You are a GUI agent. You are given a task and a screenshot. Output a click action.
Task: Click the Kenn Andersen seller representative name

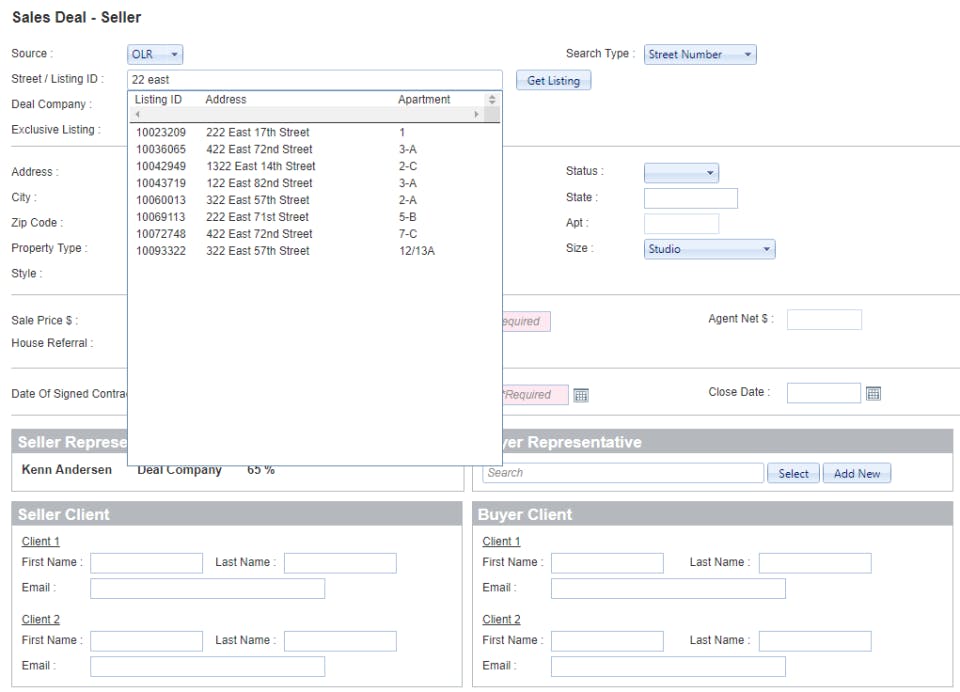click(67, 470)
